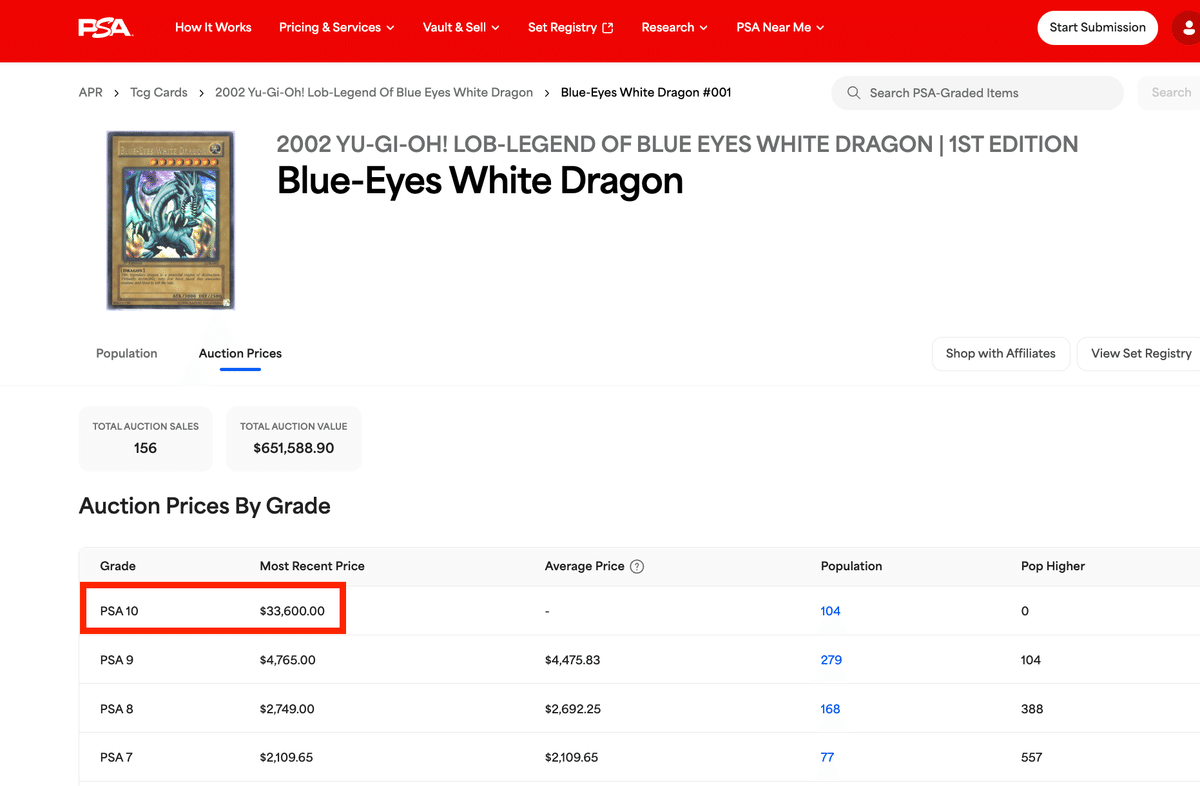Click Shop with Affiliates button

click(1001, 353)
